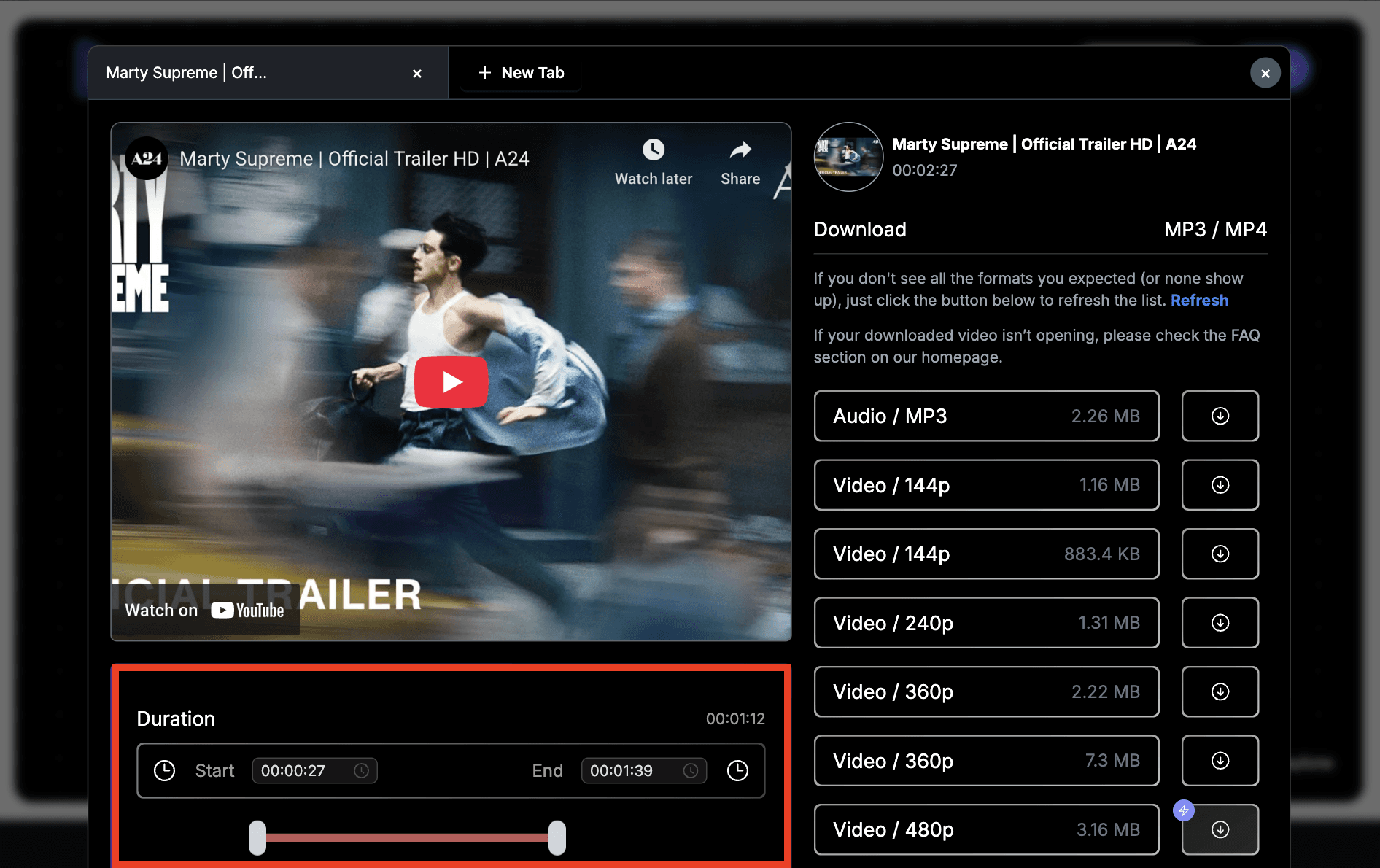Download the Video / 360p 2.22 MB file

[1220, 691]
